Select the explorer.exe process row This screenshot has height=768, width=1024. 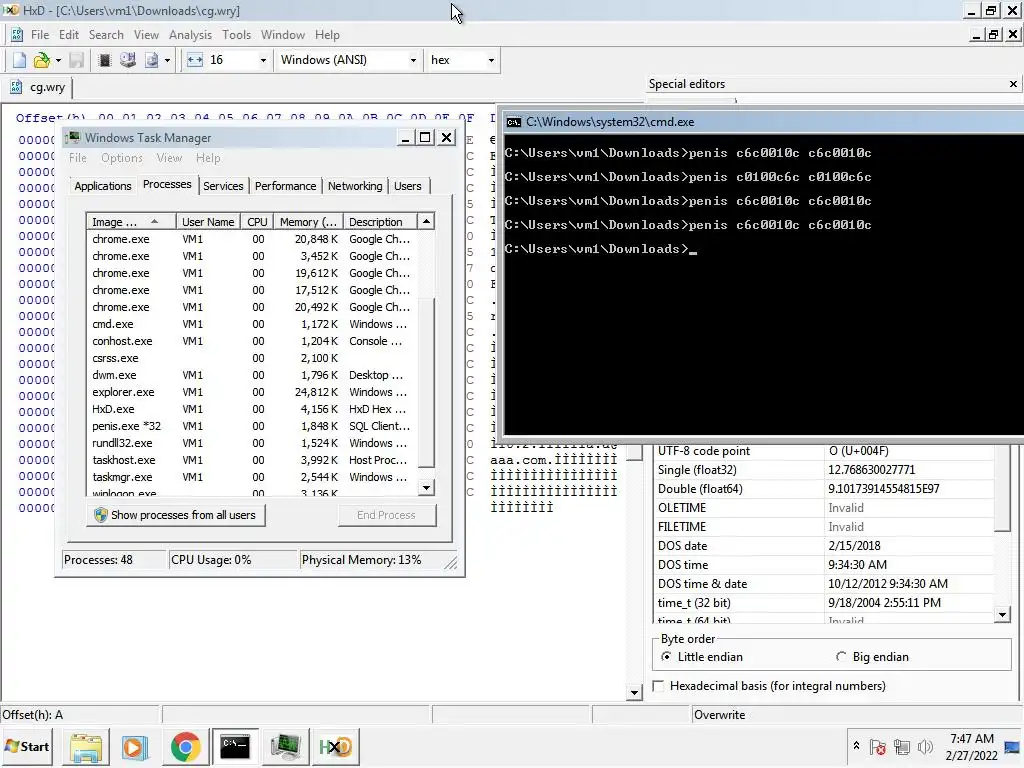(x=251, y=392)
